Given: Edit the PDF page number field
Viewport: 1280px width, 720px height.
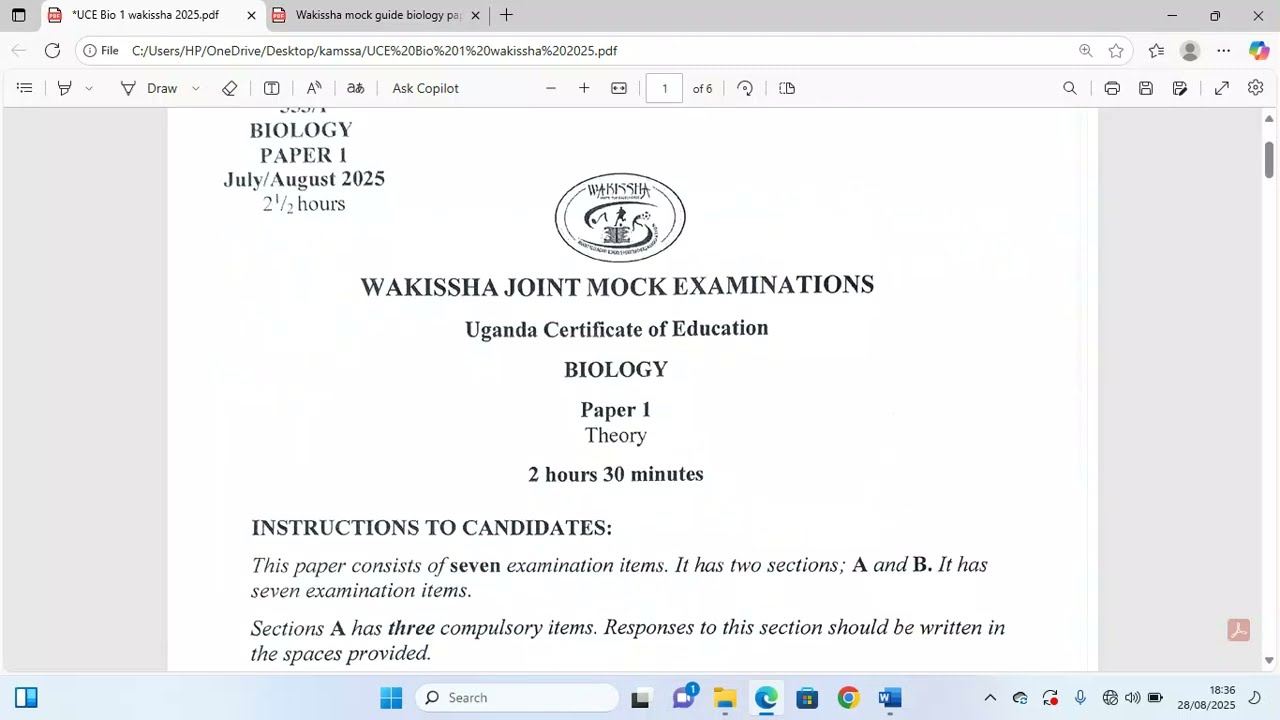Looking at the screenshot, I should (x=664, y=88).
